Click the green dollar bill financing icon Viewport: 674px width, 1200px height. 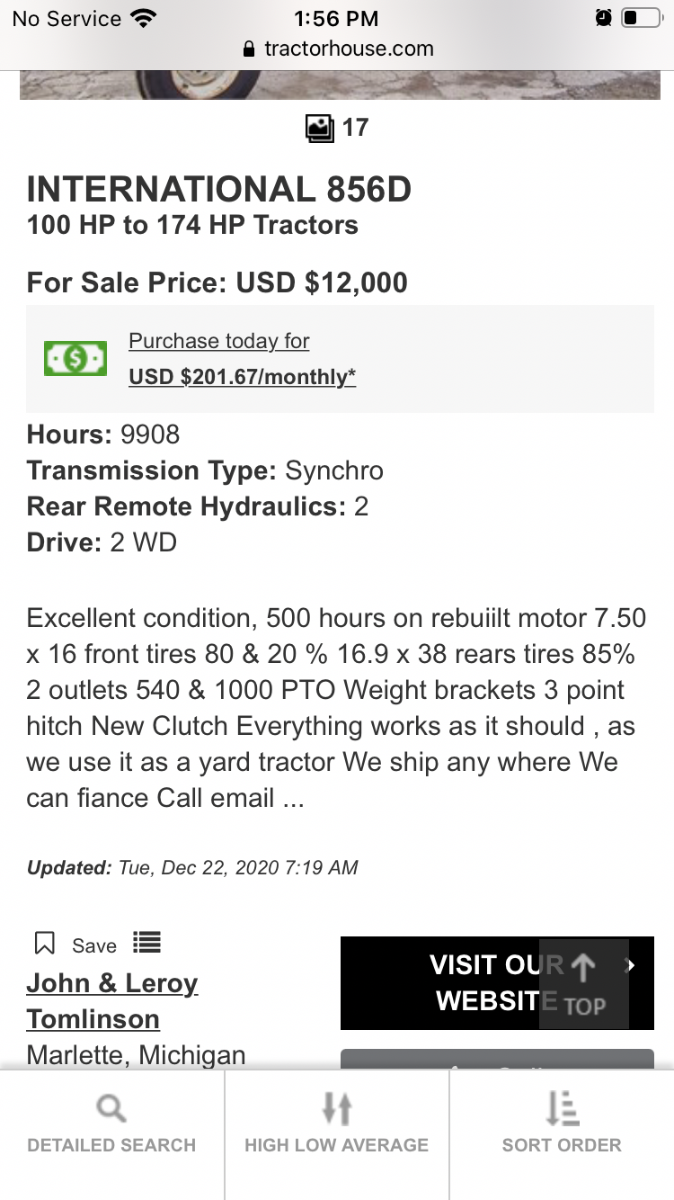75,358
